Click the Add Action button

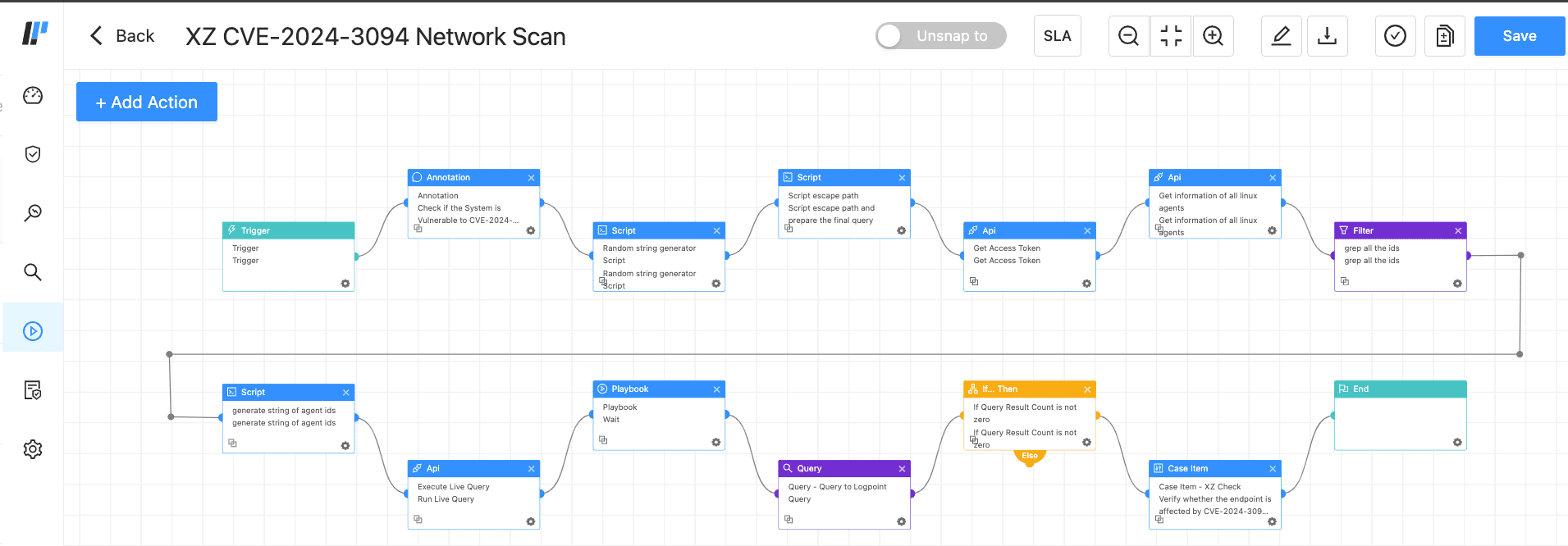[147, 102]
